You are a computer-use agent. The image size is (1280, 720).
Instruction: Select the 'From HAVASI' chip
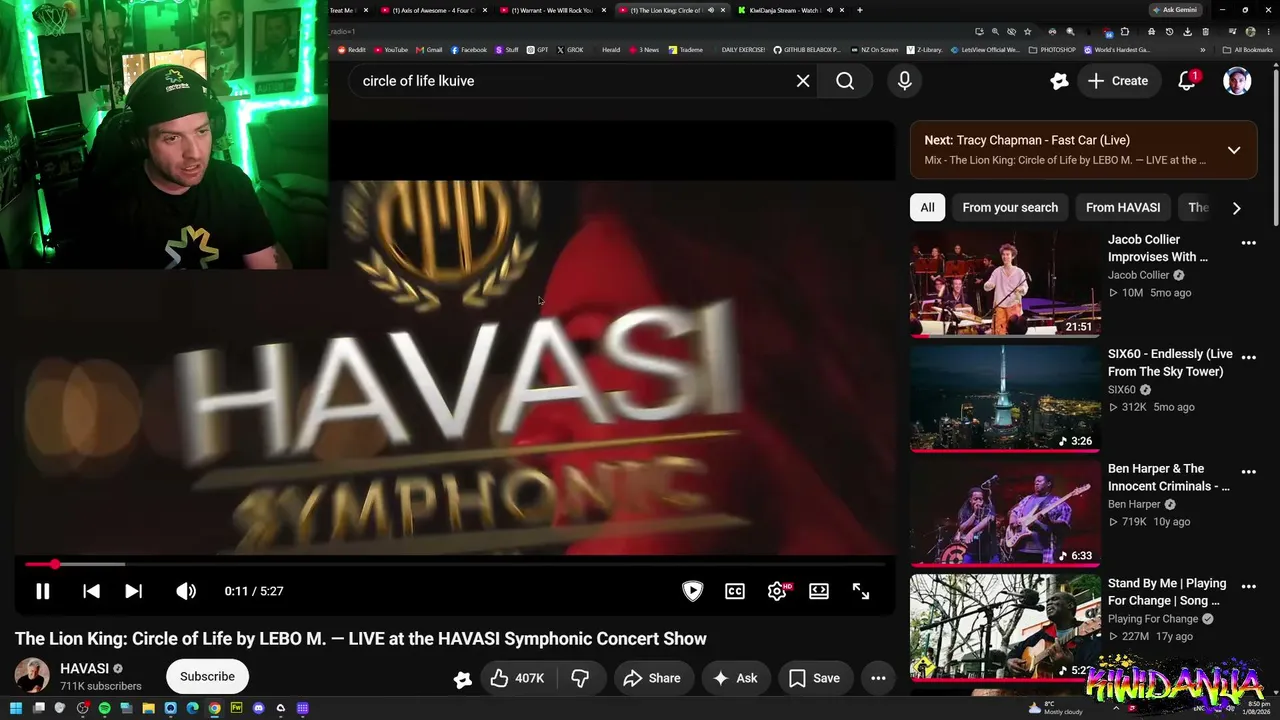tap(1123, 207)
